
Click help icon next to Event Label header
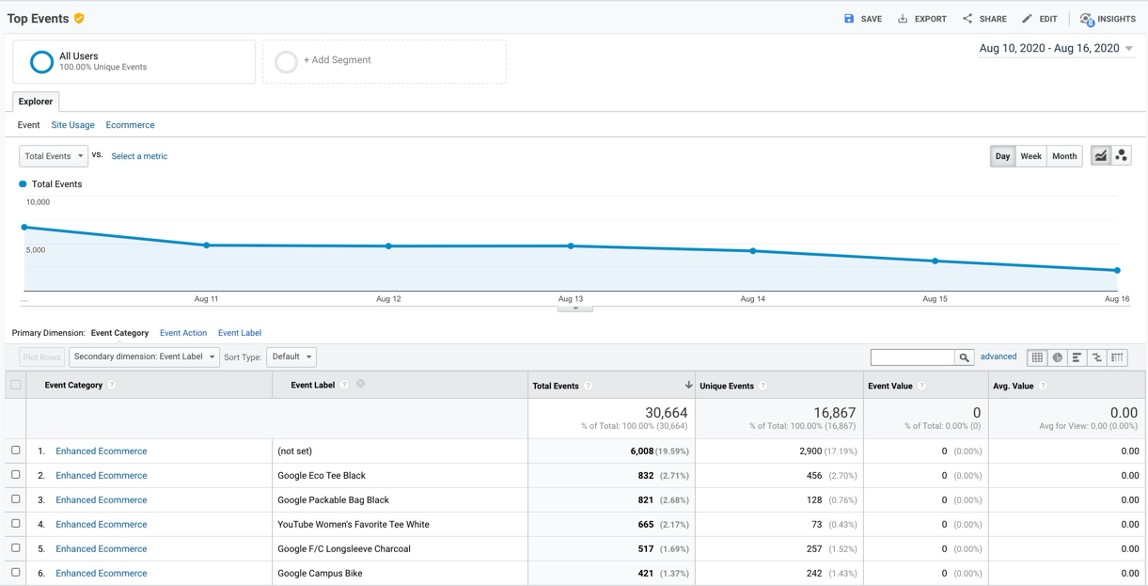point(344,385)
